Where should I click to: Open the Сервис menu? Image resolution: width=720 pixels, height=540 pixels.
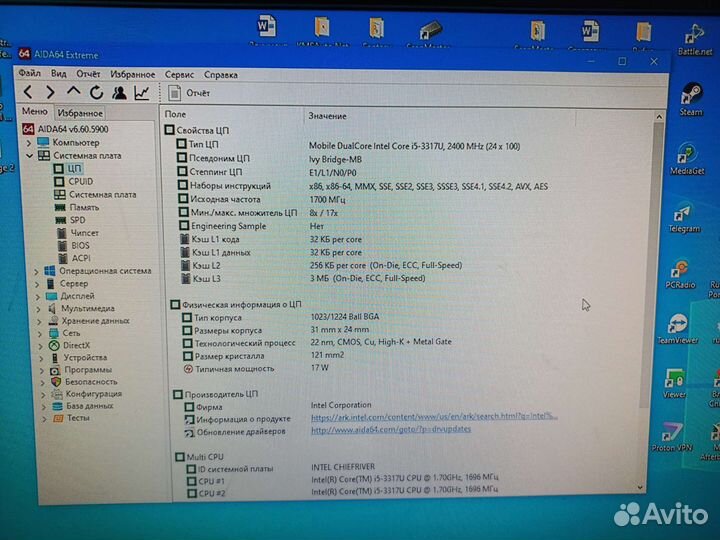[179, 75]
